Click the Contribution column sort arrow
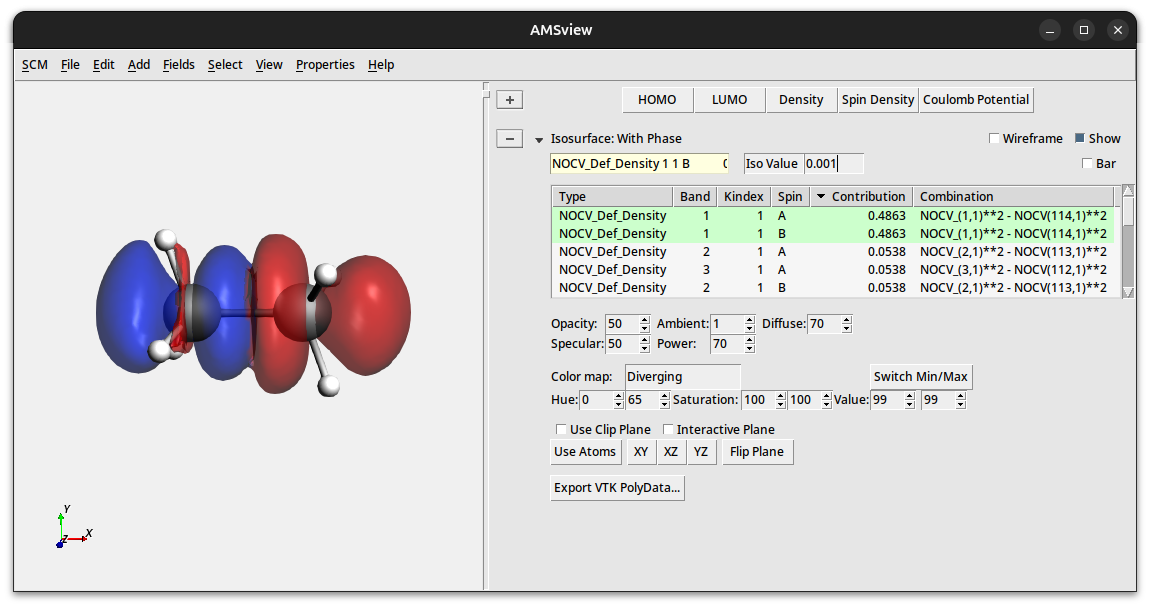This screenshot has height=608, width=1150. point(822,197)
